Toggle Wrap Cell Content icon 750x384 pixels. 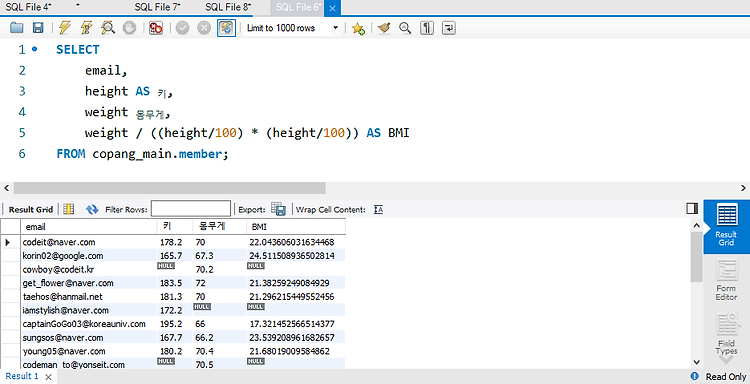click(378, 209)
